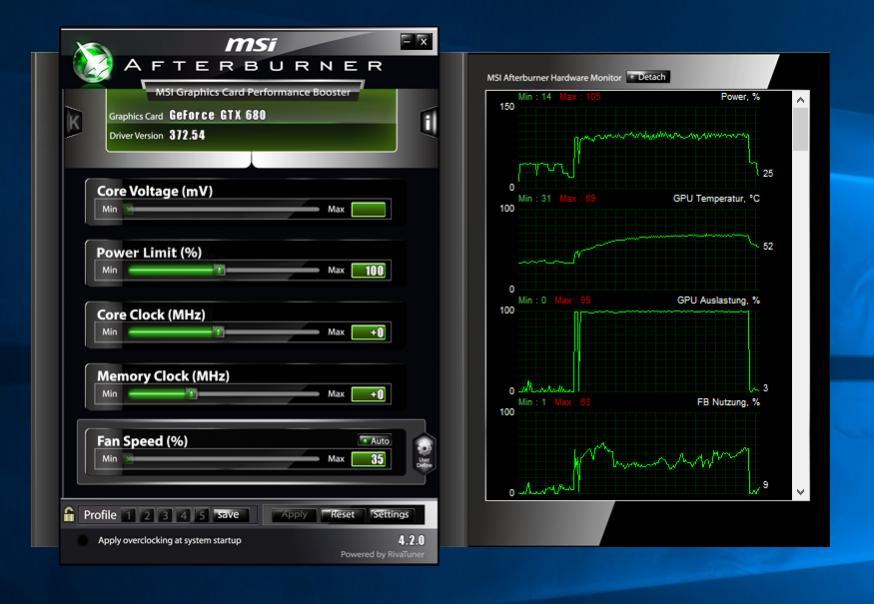Click the 4.2.0 version number
This screenshot has width=874, height=604.
click(411, 540)
